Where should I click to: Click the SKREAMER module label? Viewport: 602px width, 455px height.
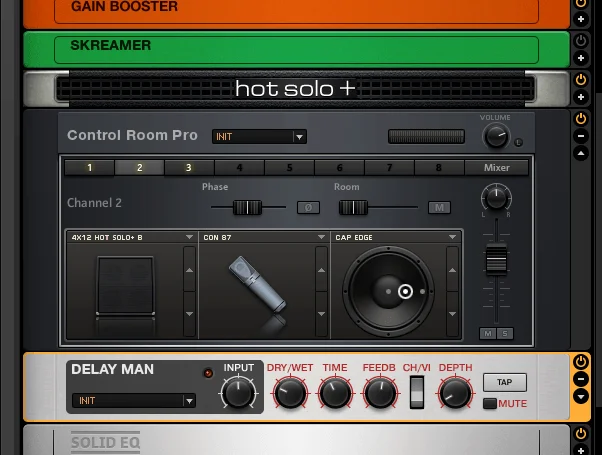[111, 45]
